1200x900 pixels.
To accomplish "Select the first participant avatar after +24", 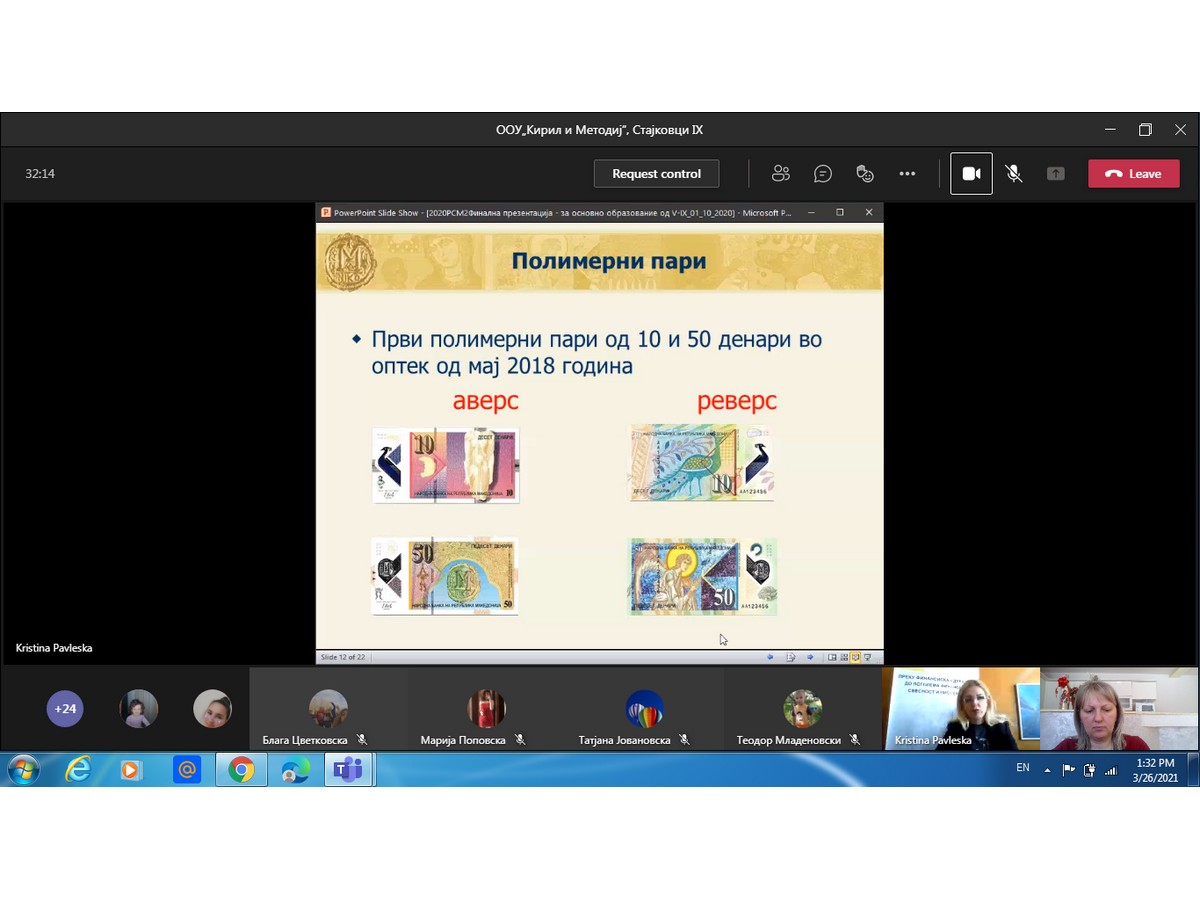I will [138, 709].
